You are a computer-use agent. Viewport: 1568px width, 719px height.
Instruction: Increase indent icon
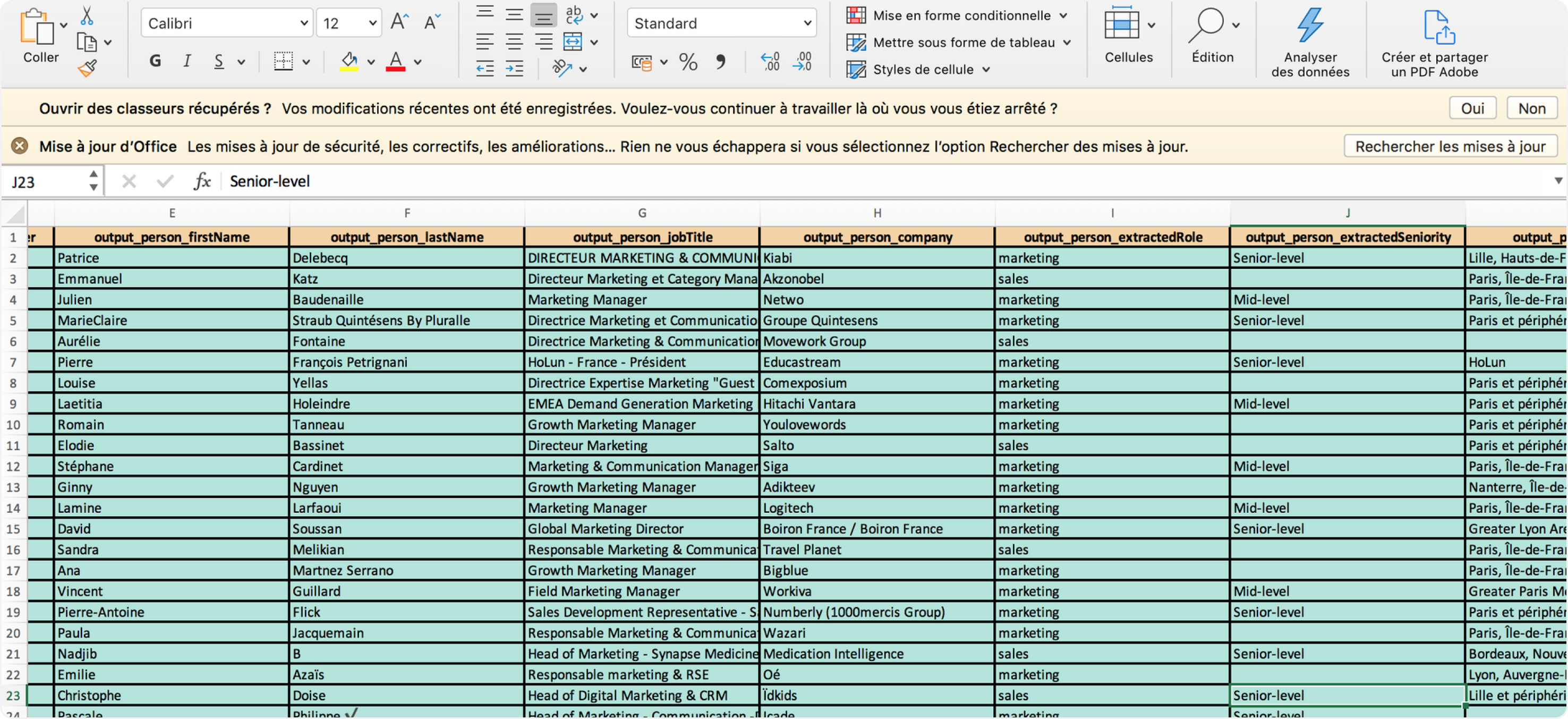point(514,68)
